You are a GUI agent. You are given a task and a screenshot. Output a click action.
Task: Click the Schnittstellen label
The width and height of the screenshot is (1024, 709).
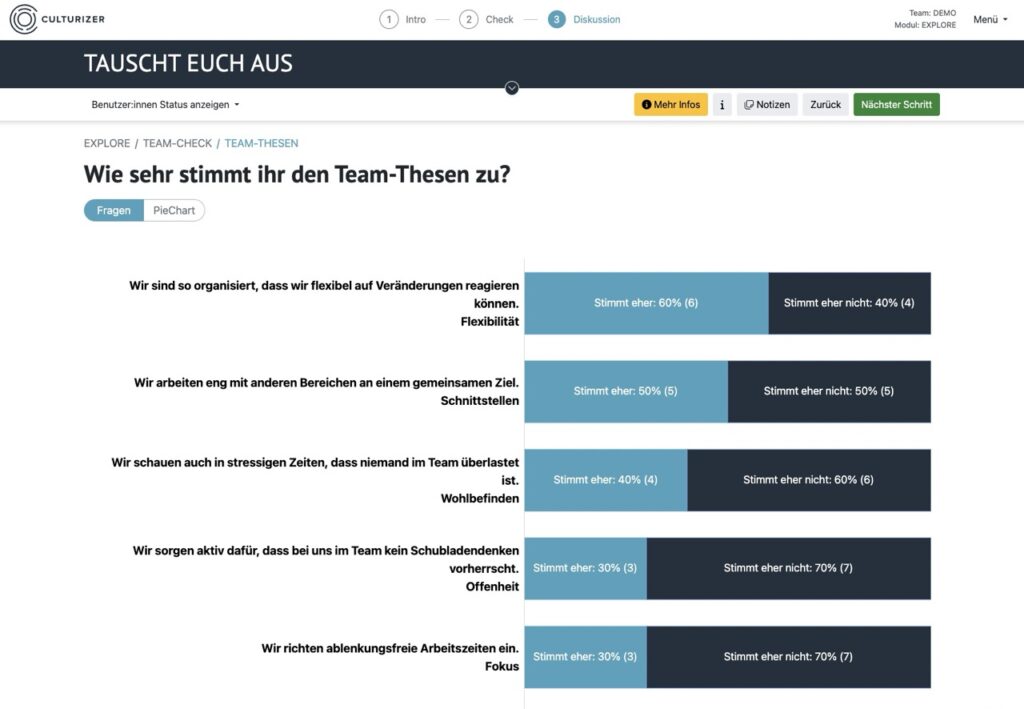tap(480, 400)
